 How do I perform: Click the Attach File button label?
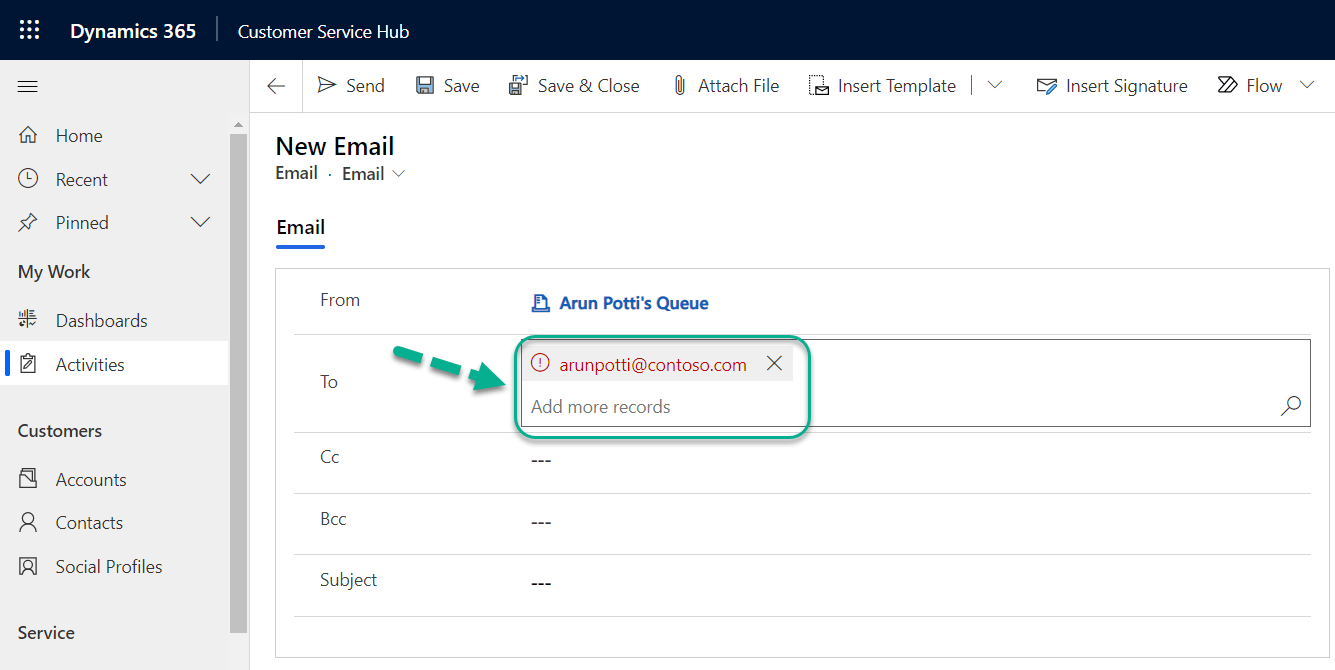tap(738, 86)
